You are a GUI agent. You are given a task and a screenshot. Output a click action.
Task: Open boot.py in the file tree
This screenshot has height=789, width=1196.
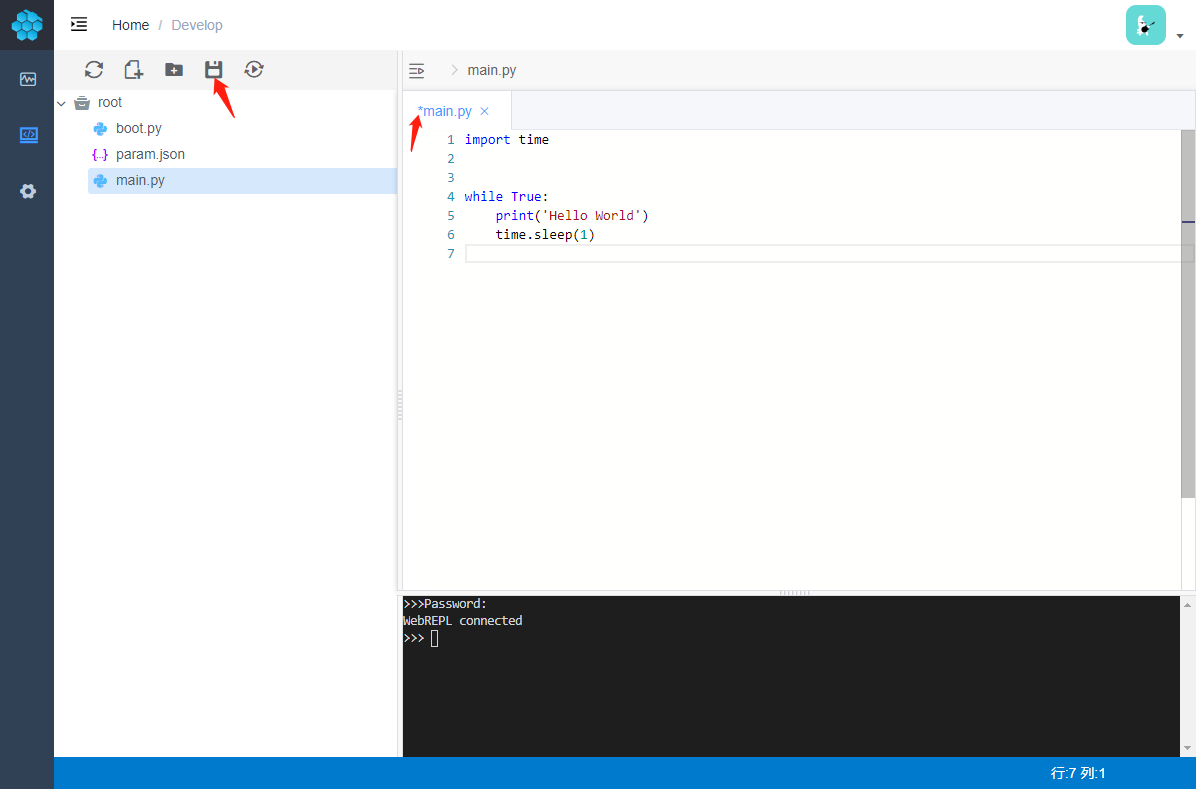[139, 128]
